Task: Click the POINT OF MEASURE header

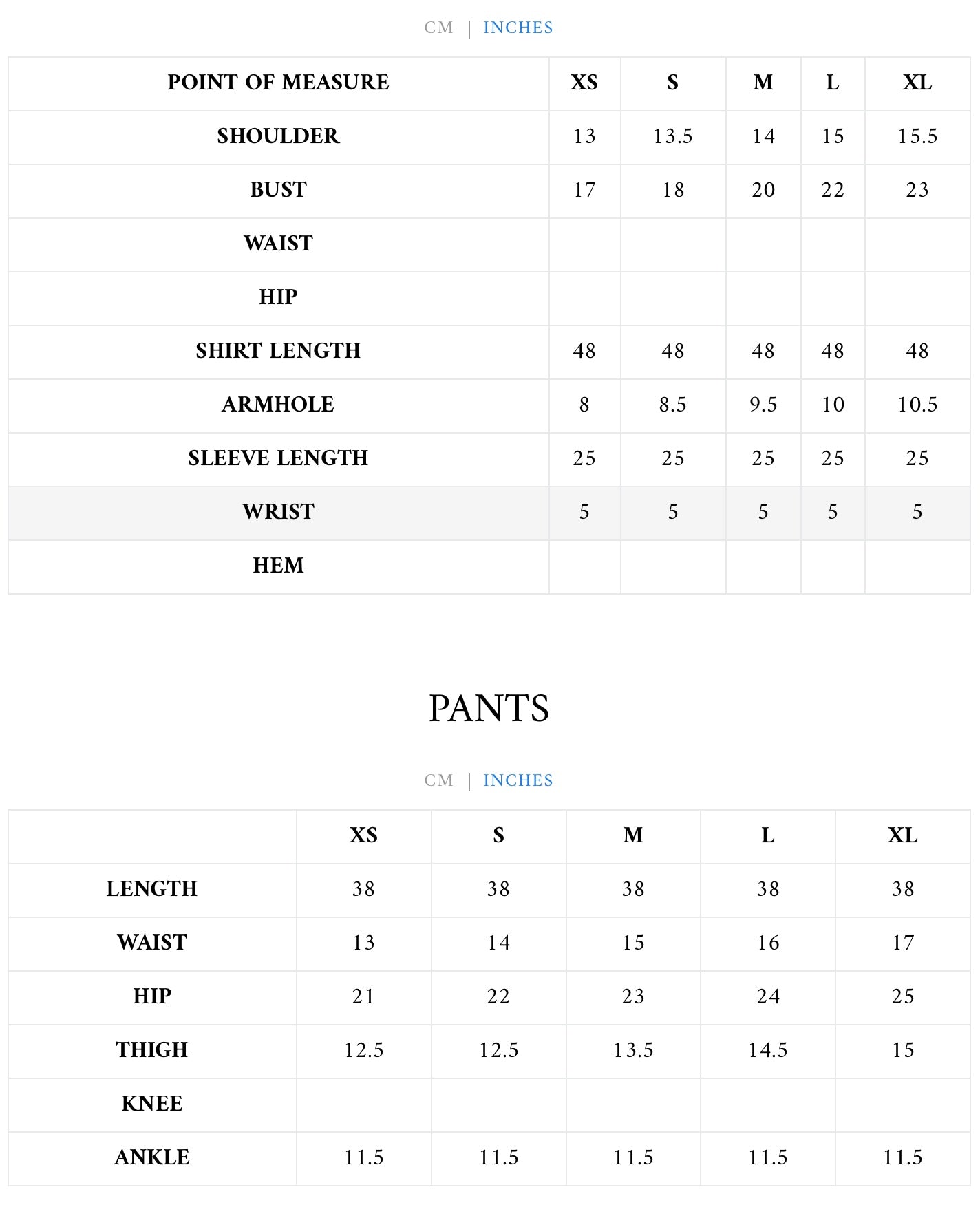Action: click(x=278, y=83)
